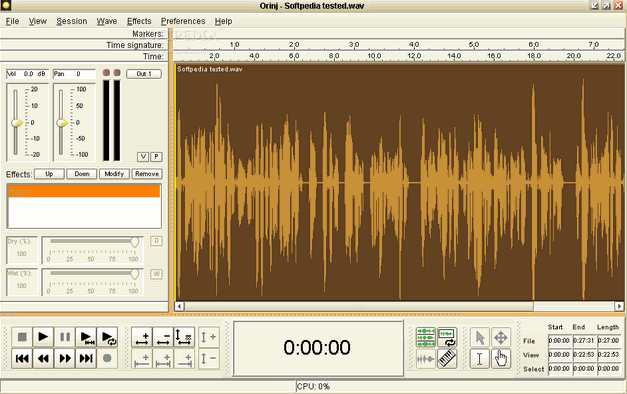Open the Out 1 output selector
627x394 pixels.
(144, 74)
